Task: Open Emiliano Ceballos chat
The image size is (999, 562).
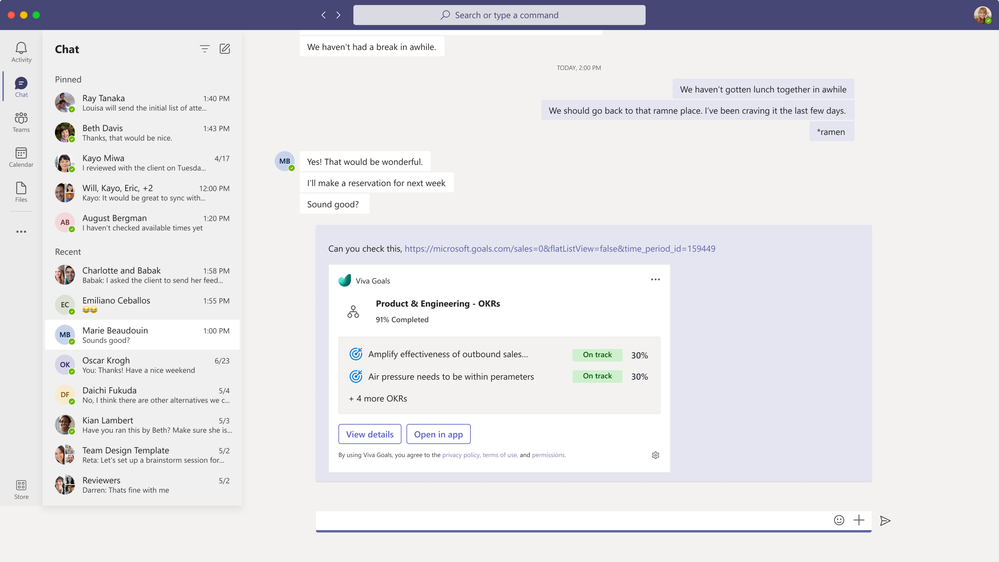Action: 142,305
